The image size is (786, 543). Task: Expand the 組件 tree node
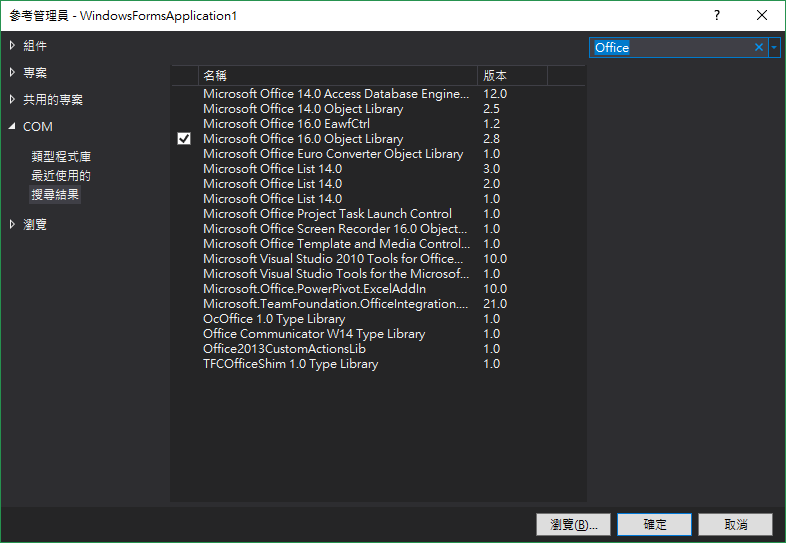[12, 46]
